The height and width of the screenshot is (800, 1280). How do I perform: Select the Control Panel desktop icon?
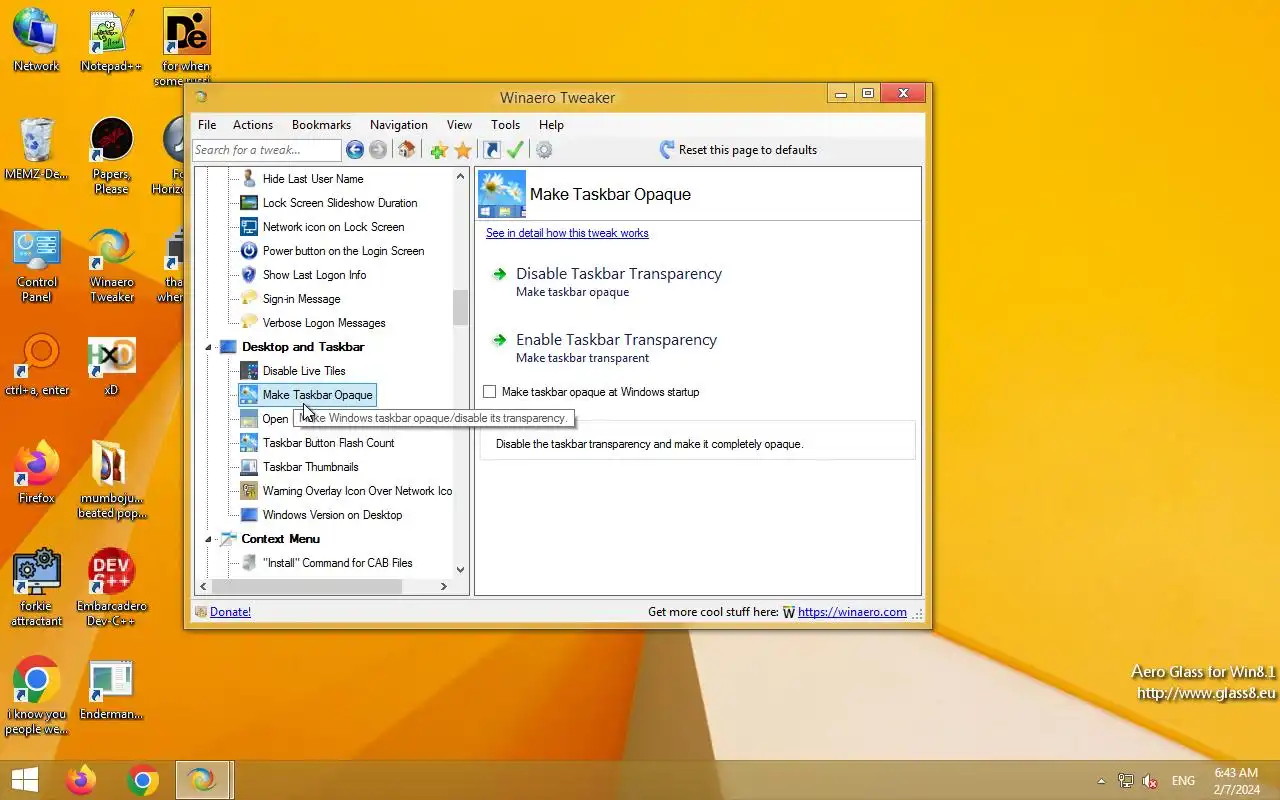(36, 265)
